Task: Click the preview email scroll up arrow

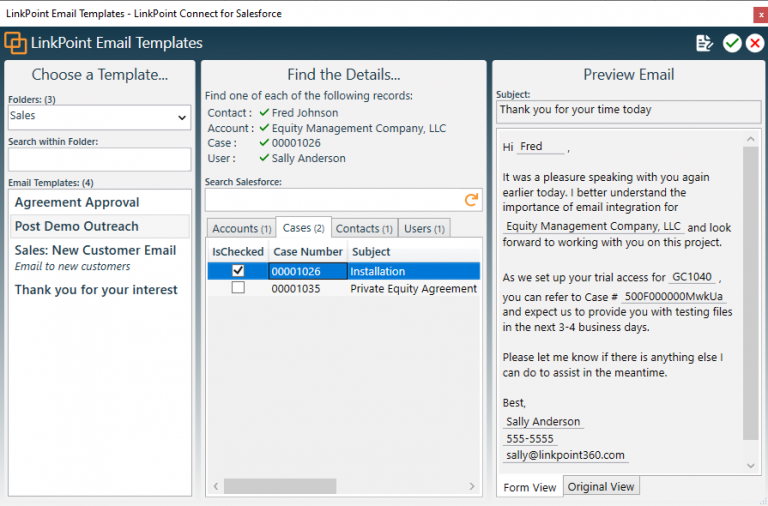Action: pyautogui.click(x=751, y=139)
